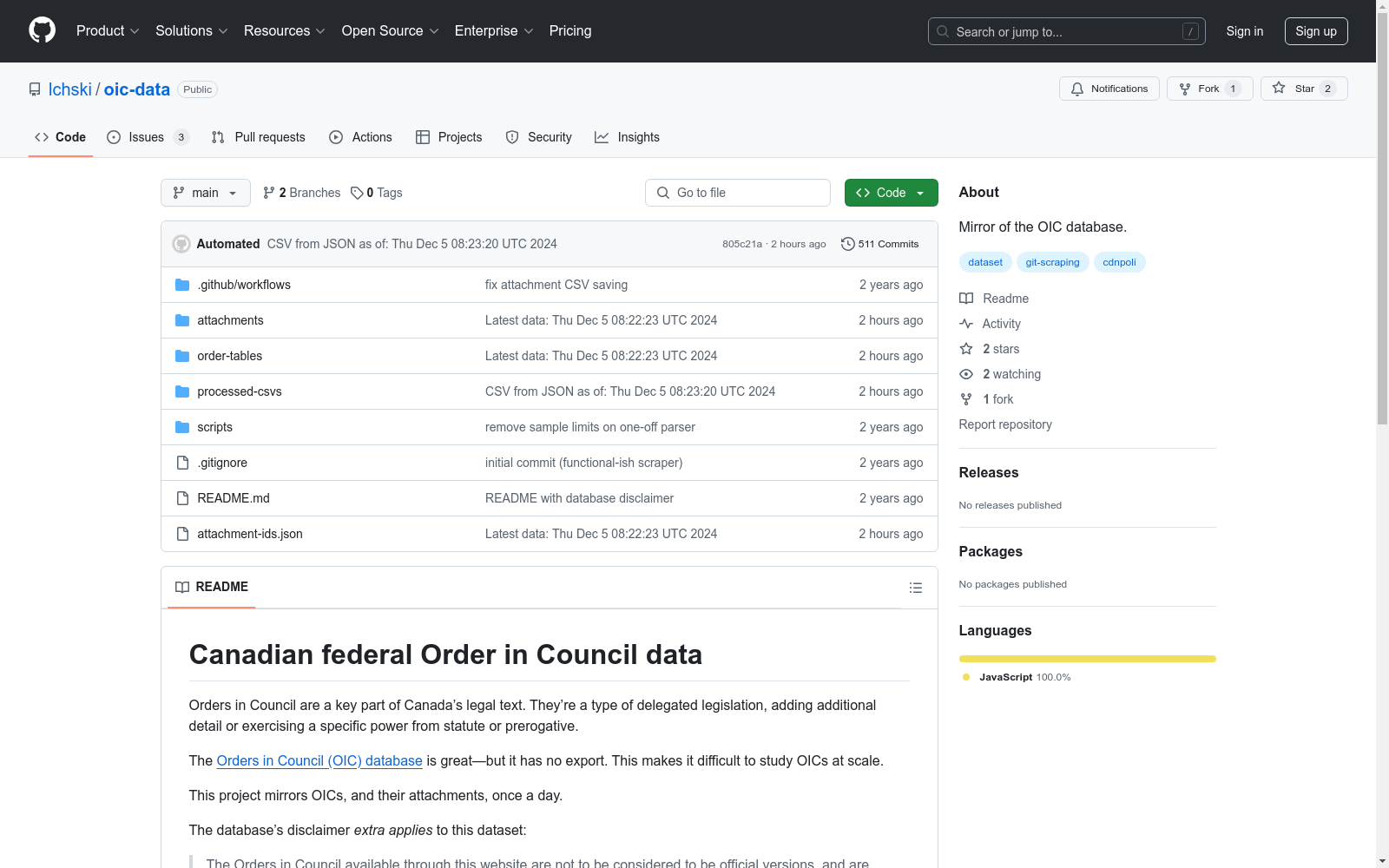Click the commit history clock icon

[x=848, y=244]
